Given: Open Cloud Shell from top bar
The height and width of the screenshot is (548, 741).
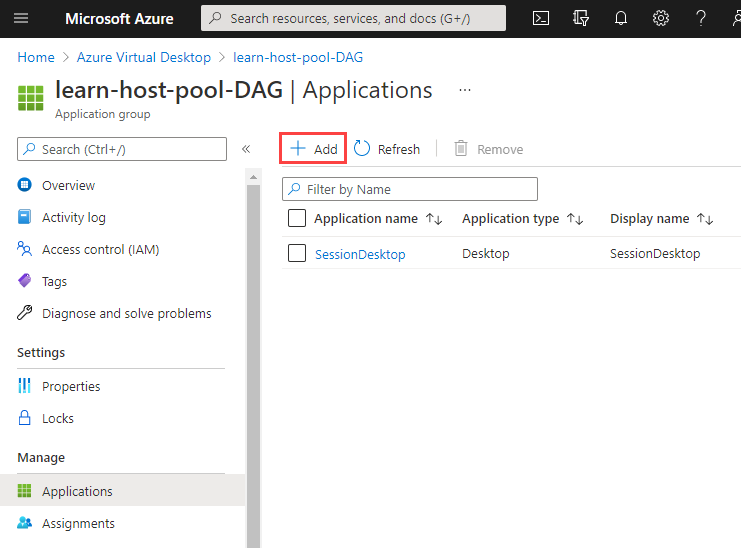Looking at the screenshot, I should pyautogui.click(x=541, y=18).
